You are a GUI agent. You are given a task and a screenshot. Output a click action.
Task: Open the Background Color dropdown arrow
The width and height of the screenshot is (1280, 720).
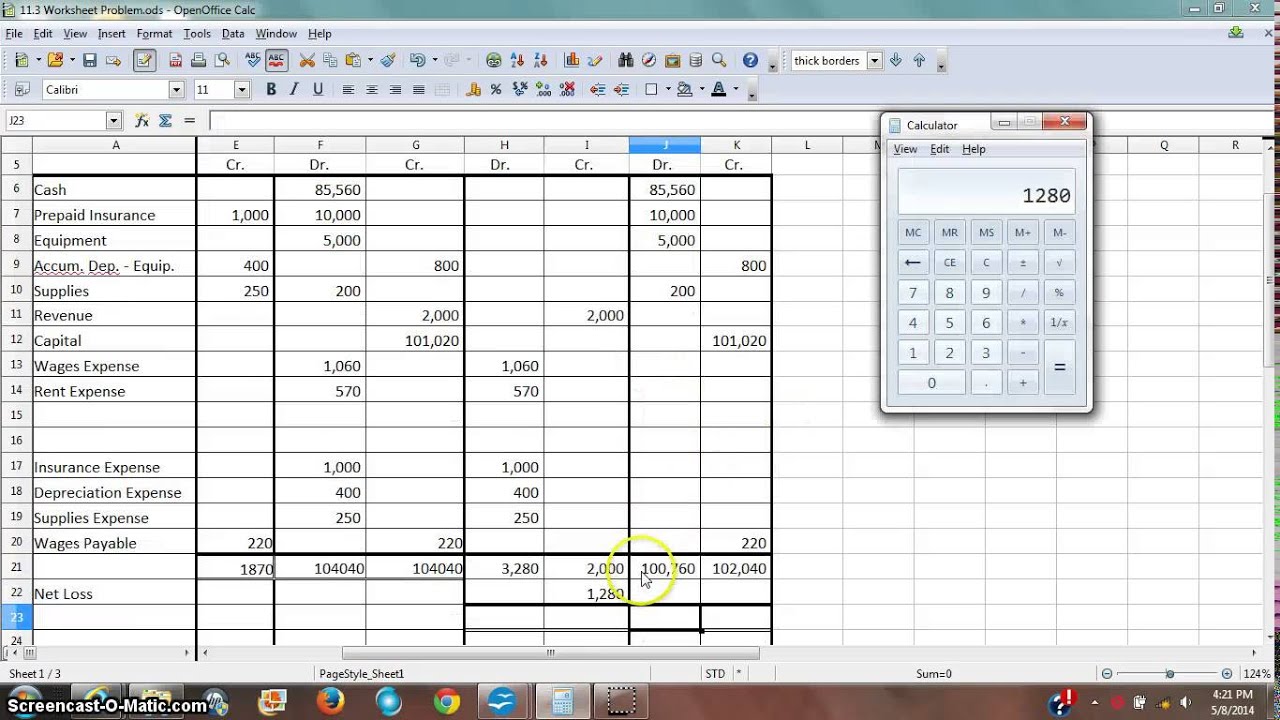(701, 90)
